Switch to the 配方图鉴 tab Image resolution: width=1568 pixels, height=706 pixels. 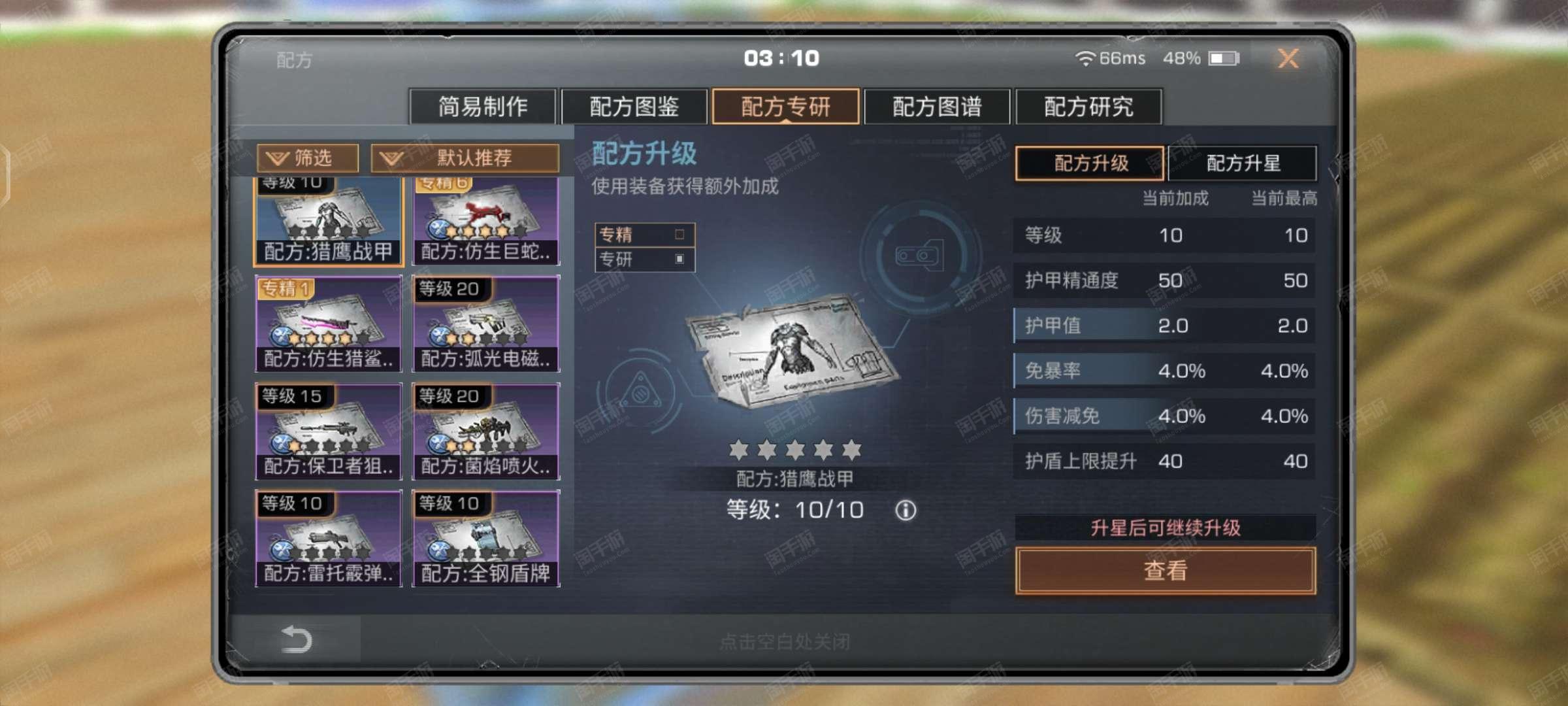coord(634,107)
